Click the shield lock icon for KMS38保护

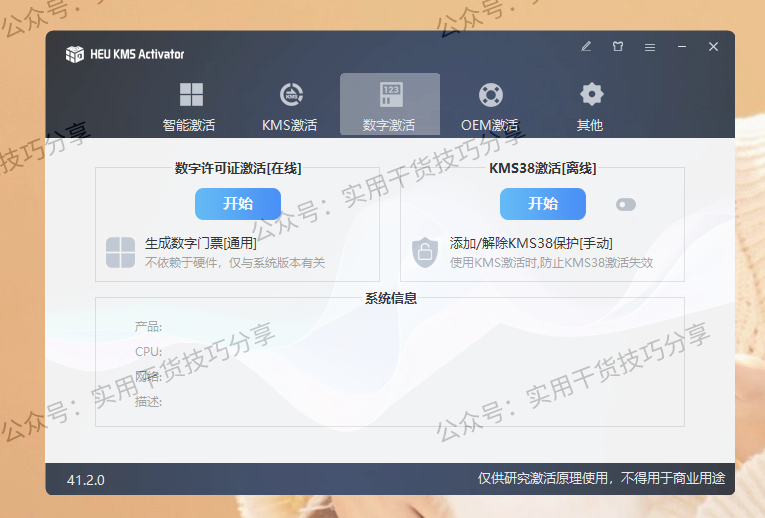click(x=425, y=252)
